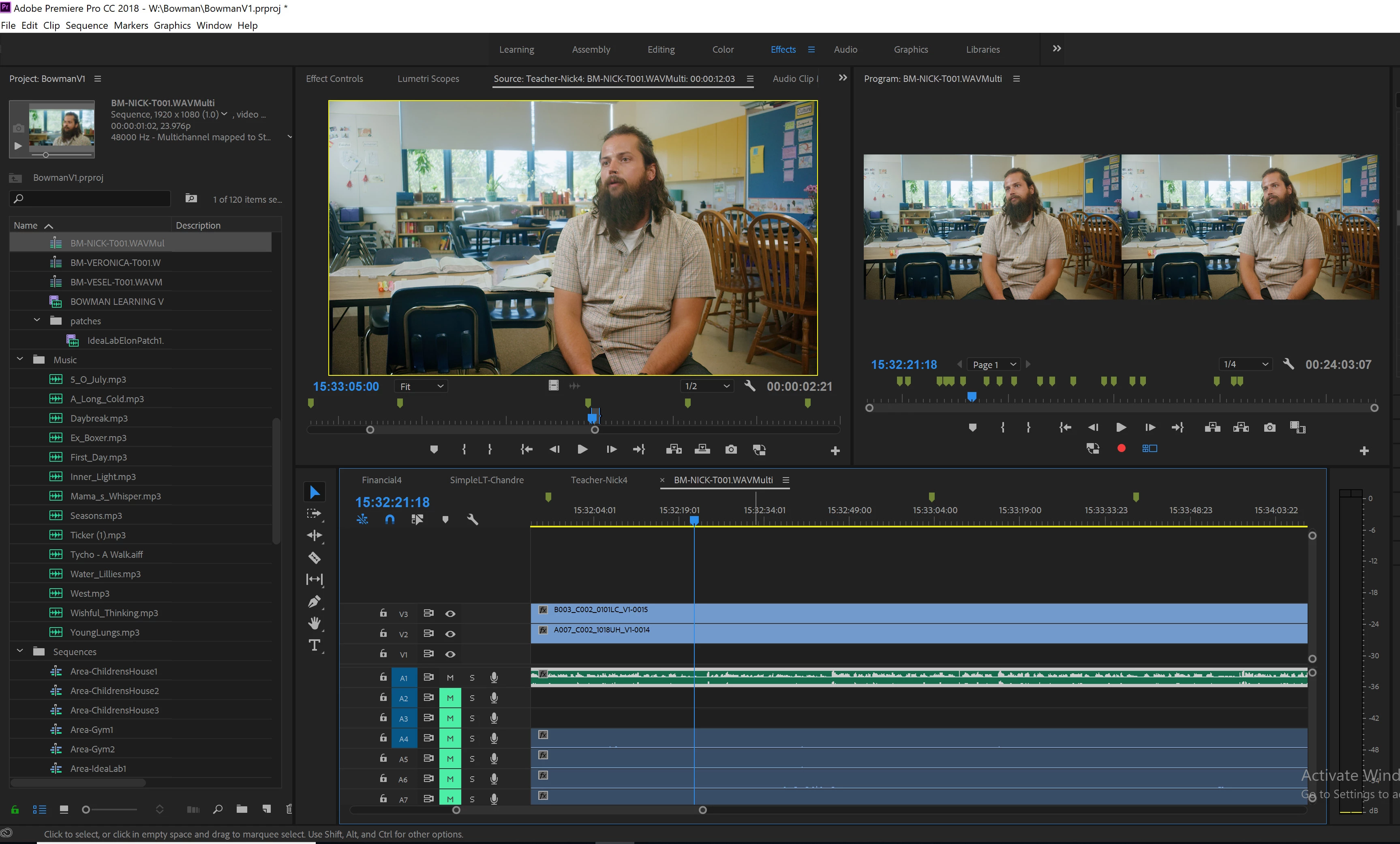Switch to the Color workspace tab
Screen dimensions: 1400x844
(723, 49)
